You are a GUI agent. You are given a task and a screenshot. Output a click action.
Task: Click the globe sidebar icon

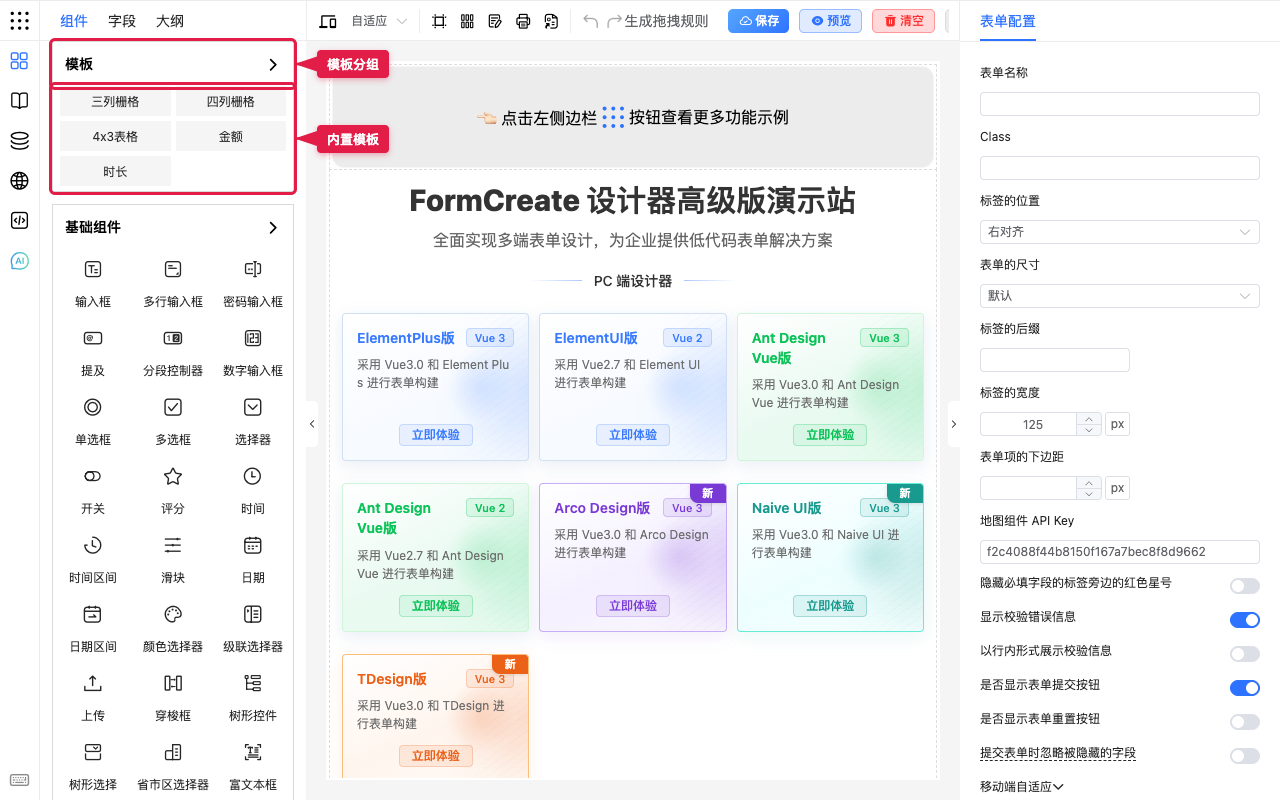pyautogui.click(x=19, y=181)
